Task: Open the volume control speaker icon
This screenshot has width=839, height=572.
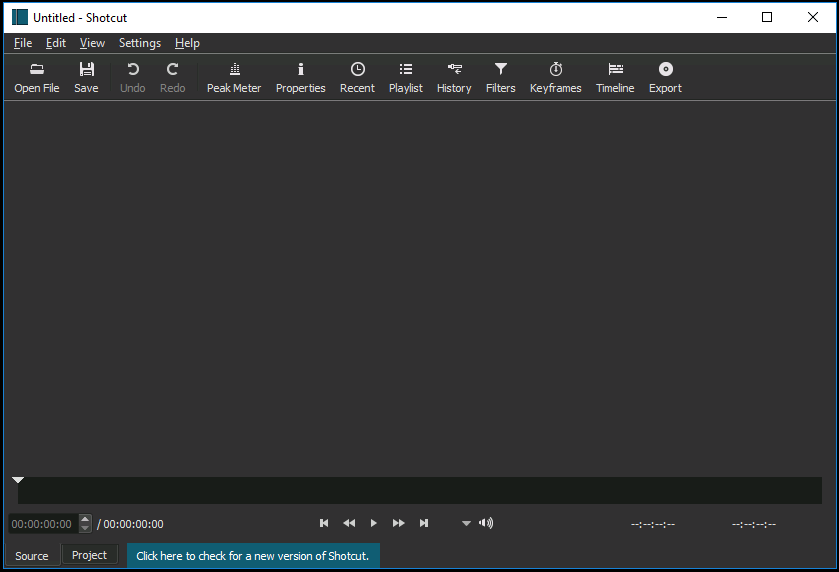Action: pos(486,523)
